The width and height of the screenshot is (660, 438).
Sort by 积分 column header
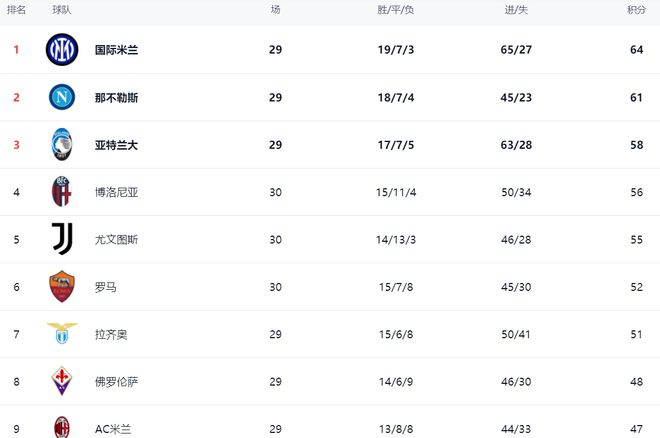coord(636,10)
